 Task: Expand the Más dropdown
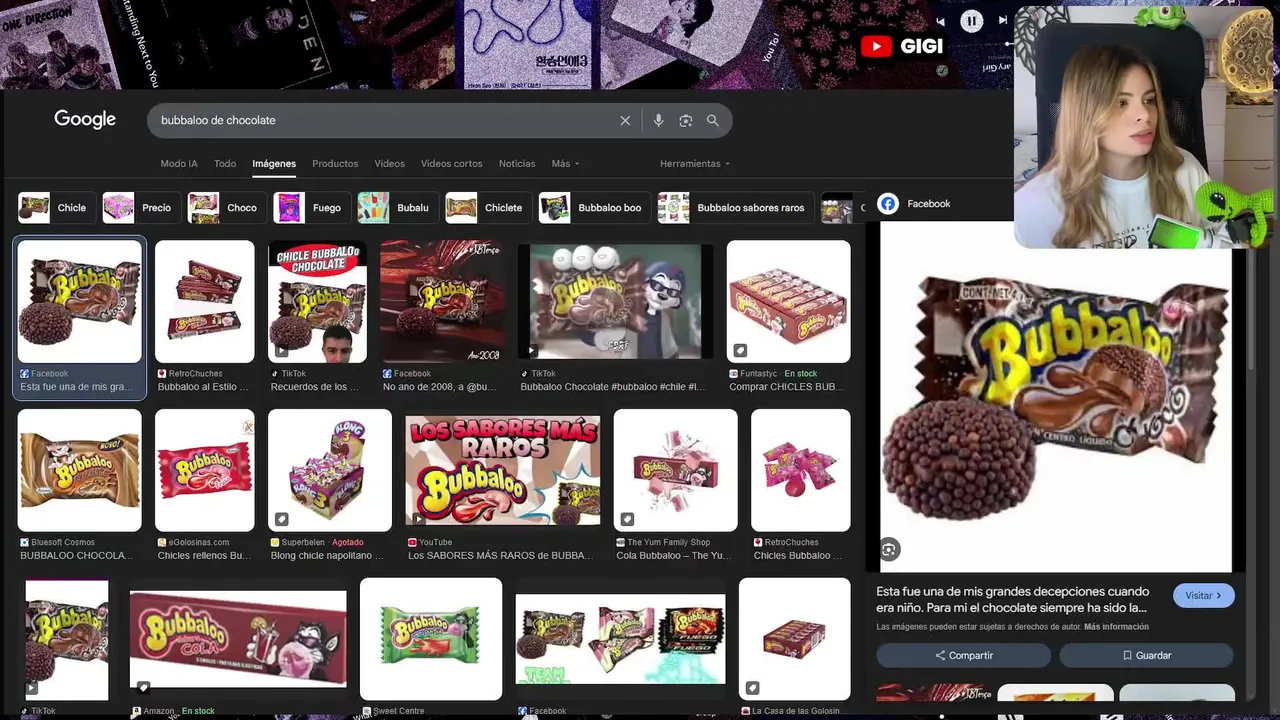click(565, 164)
